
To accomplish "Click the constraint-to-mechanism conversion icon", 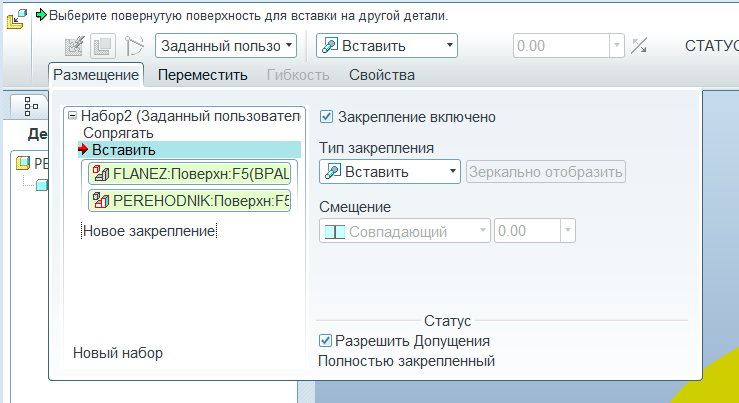I will [74, 46].
